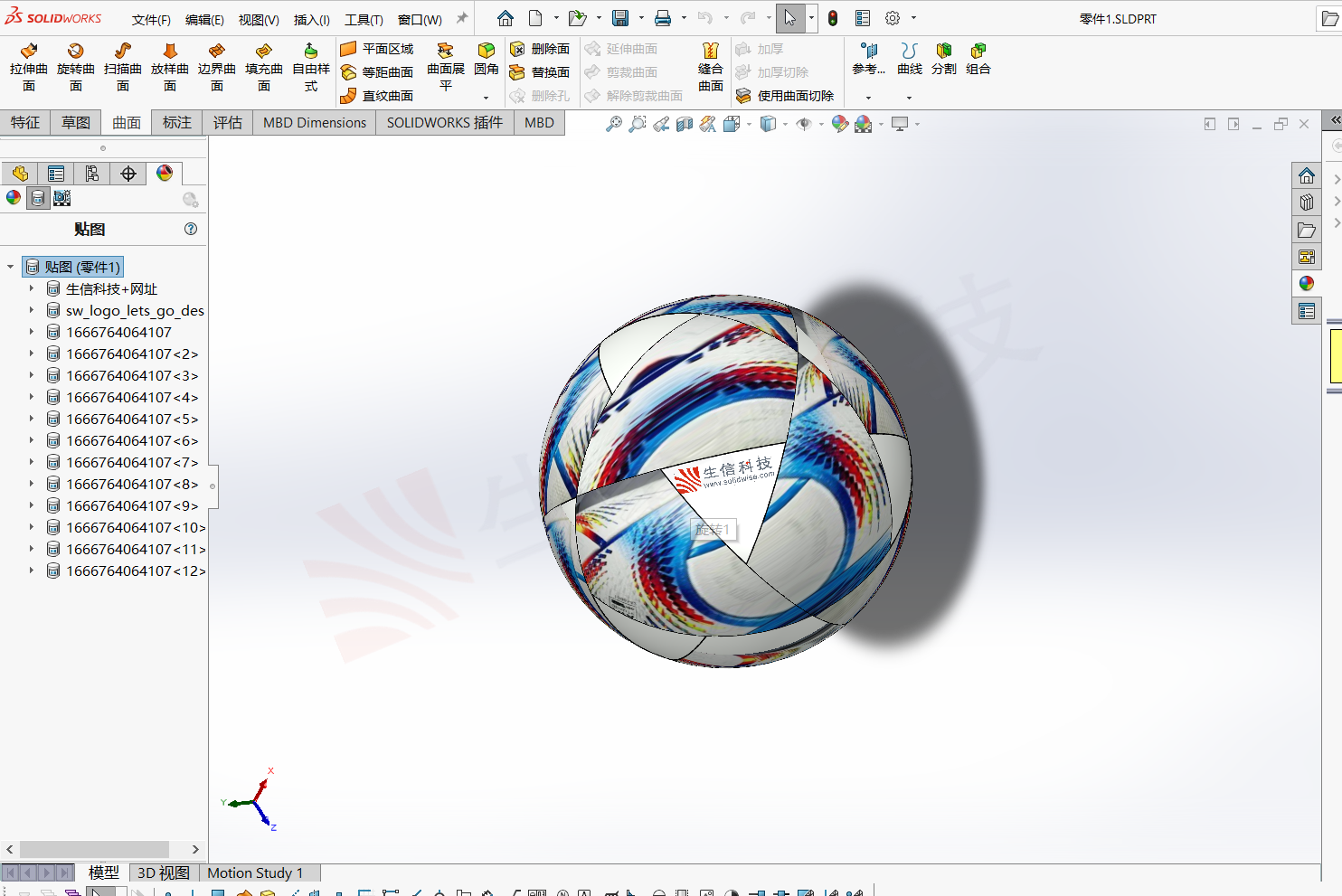Screen dimensions: 1342x896
Task: Collapse the 贴图 (零件1) tree root
Action: pos(10,267)
